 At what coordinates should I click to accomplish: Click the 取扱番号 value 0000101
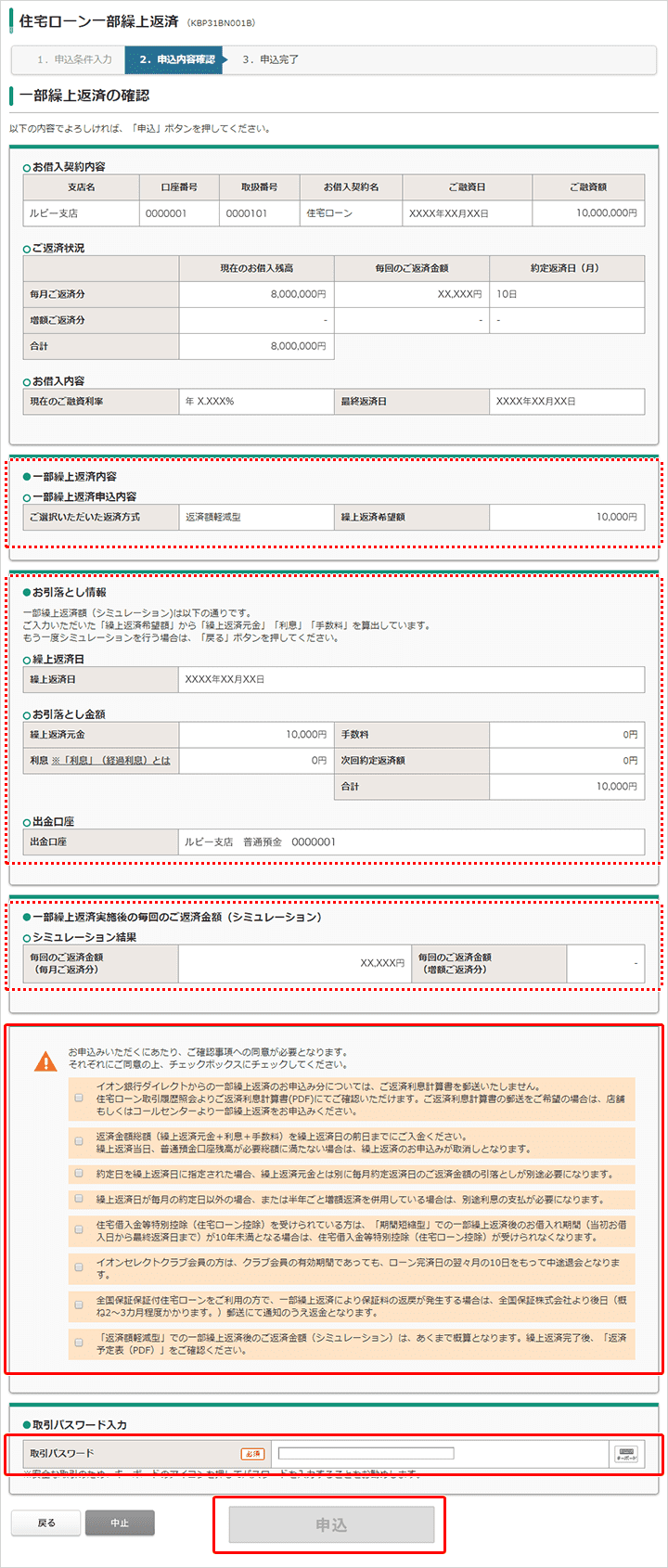[260, 213]
